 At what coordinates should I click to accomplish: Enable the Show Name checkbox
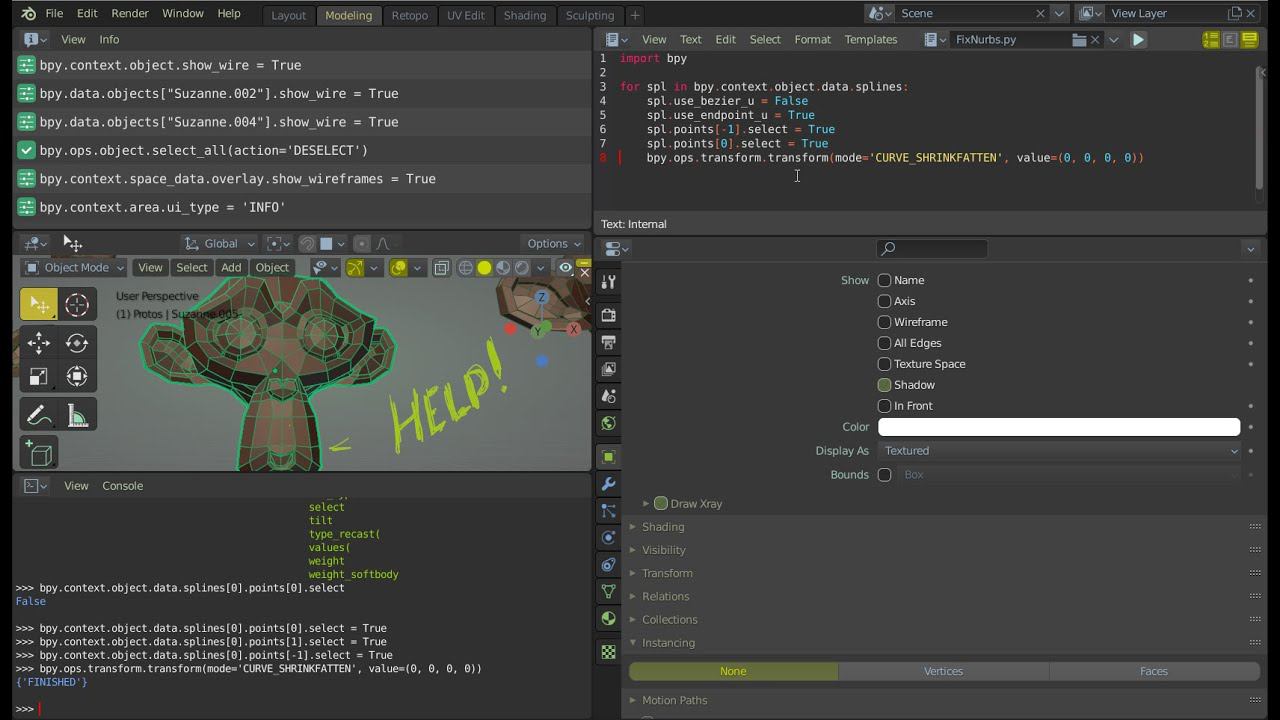tap(884, 280)
